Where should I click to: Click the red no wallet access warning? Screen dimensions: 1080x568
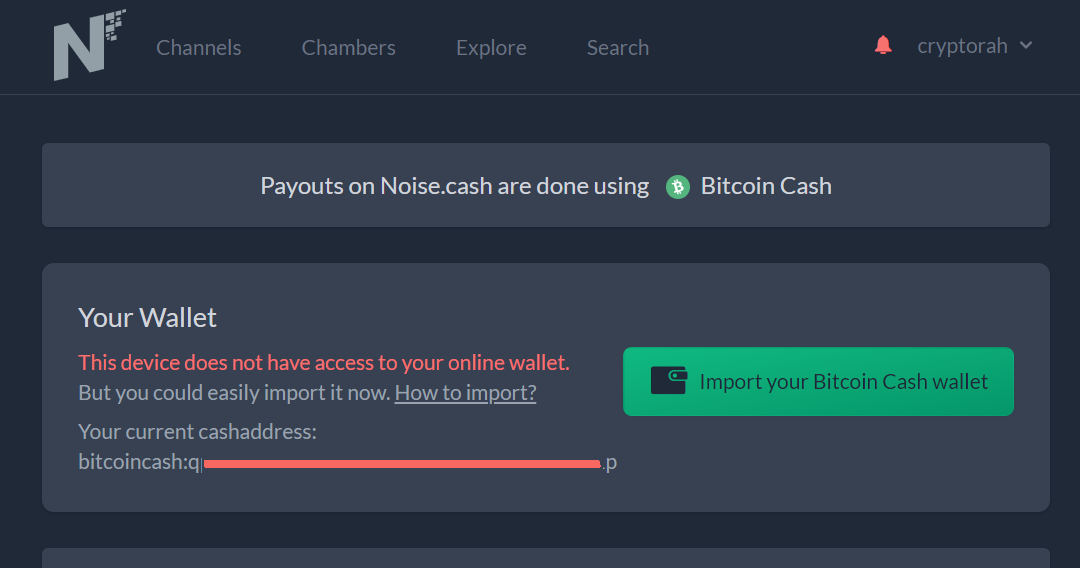324,362
